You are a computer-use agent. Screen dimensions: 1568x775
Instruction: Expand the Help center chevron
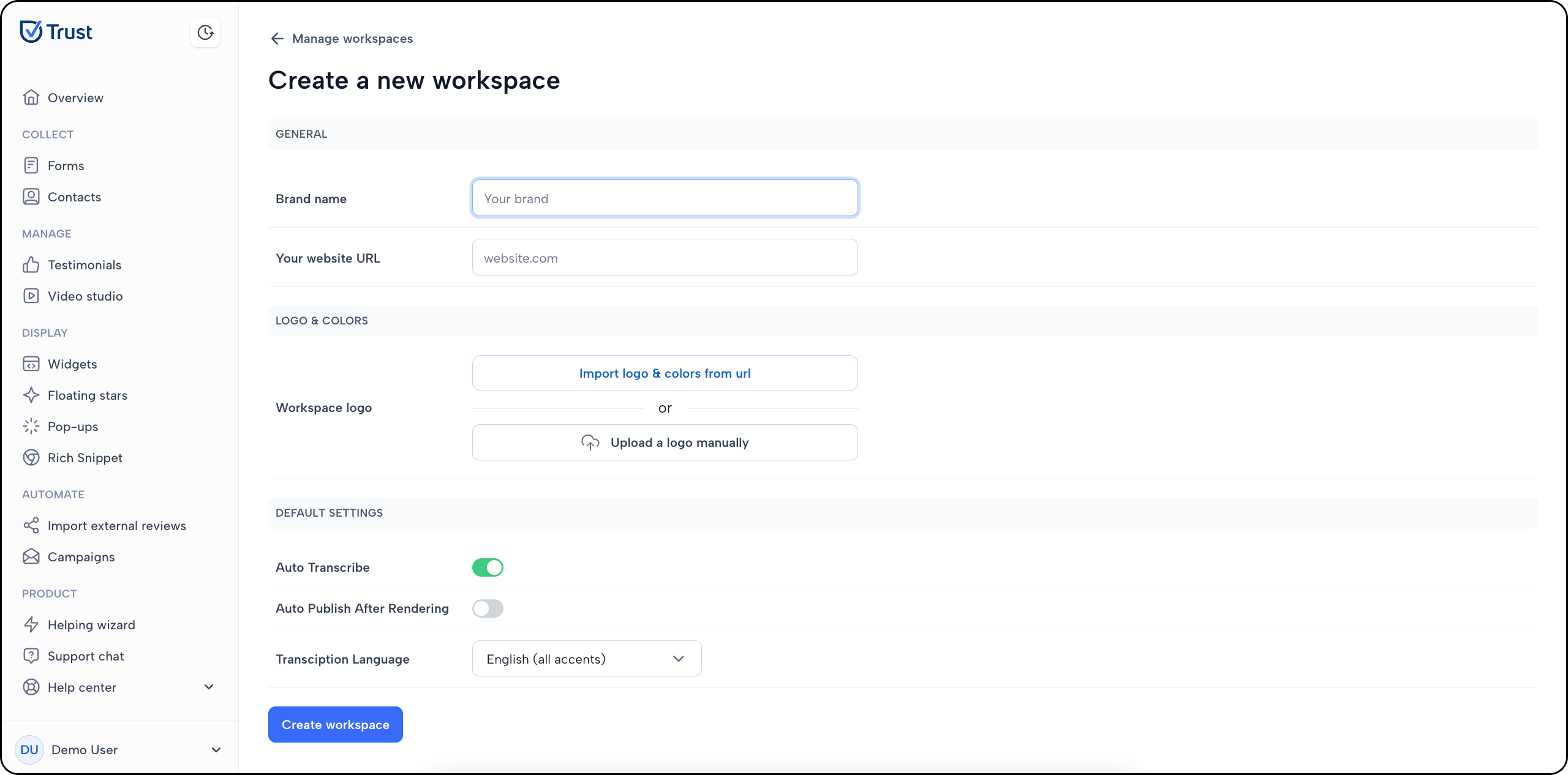pyautogui.click(x=209, y=687)
